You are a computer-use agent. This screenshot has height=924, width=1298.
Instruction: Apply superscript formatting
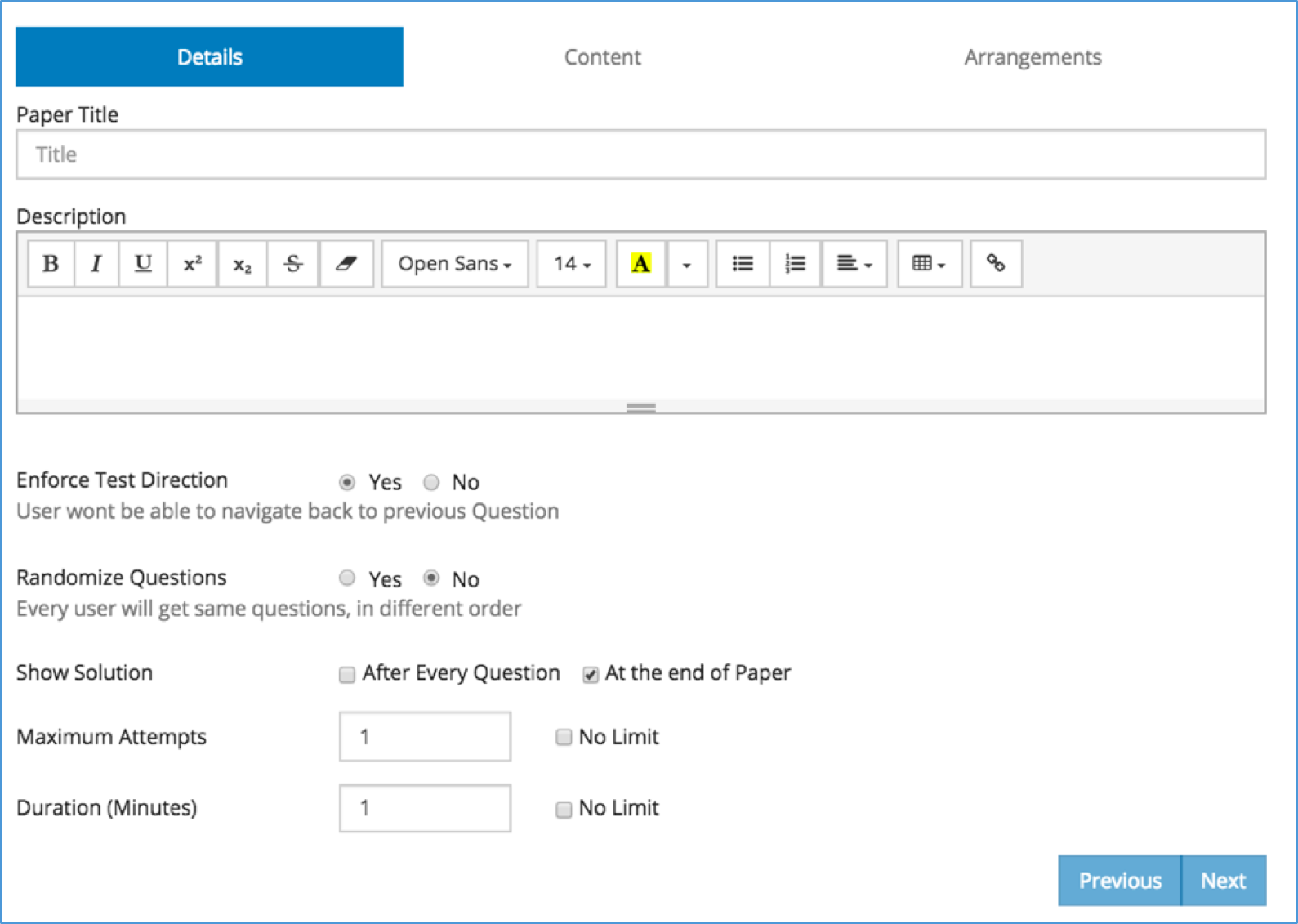192,264
